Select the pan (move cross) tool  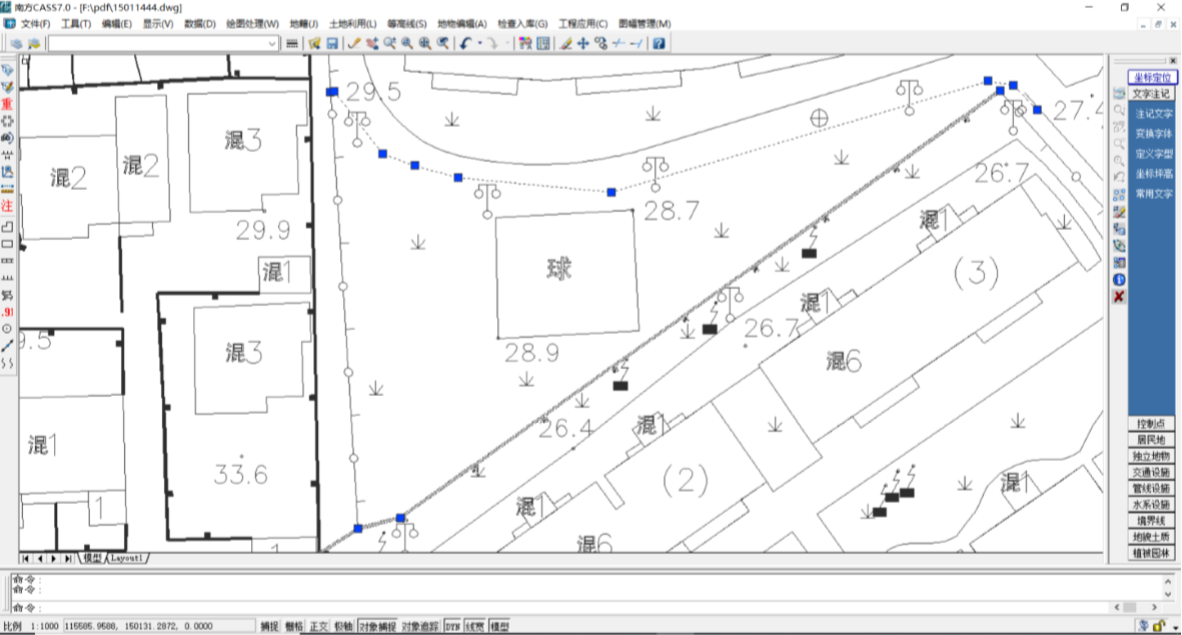(x=583, y=44)
